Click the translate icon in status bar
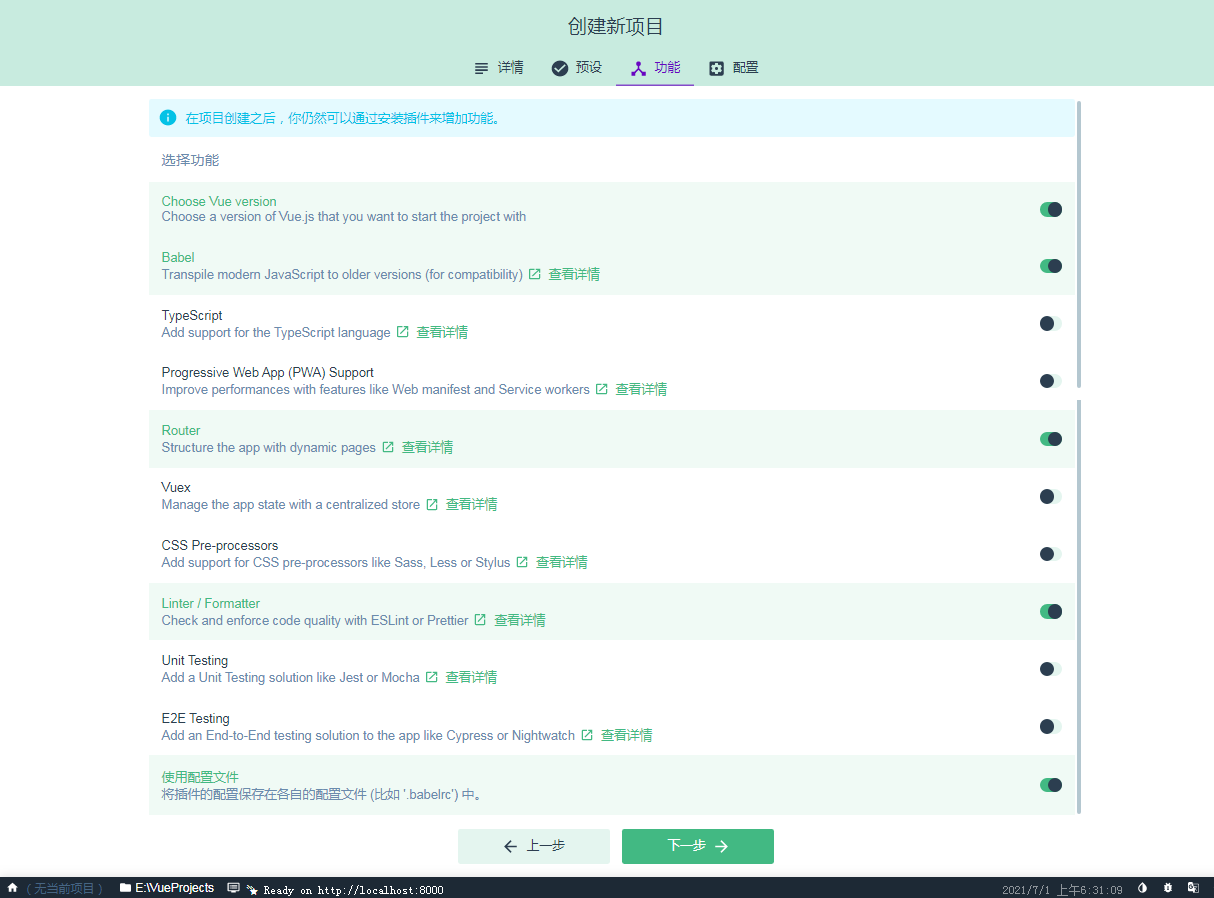This screenshot has width=1214, height=898. click(x=1193, y=888)
